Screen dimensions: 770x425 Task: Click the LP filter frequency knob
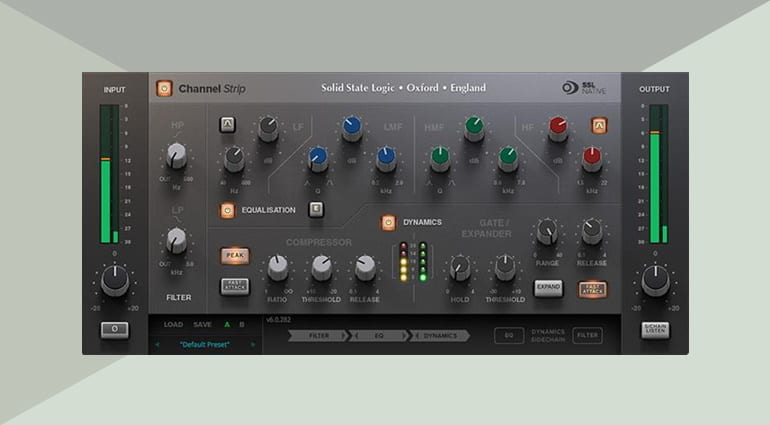tap(176, 240)
